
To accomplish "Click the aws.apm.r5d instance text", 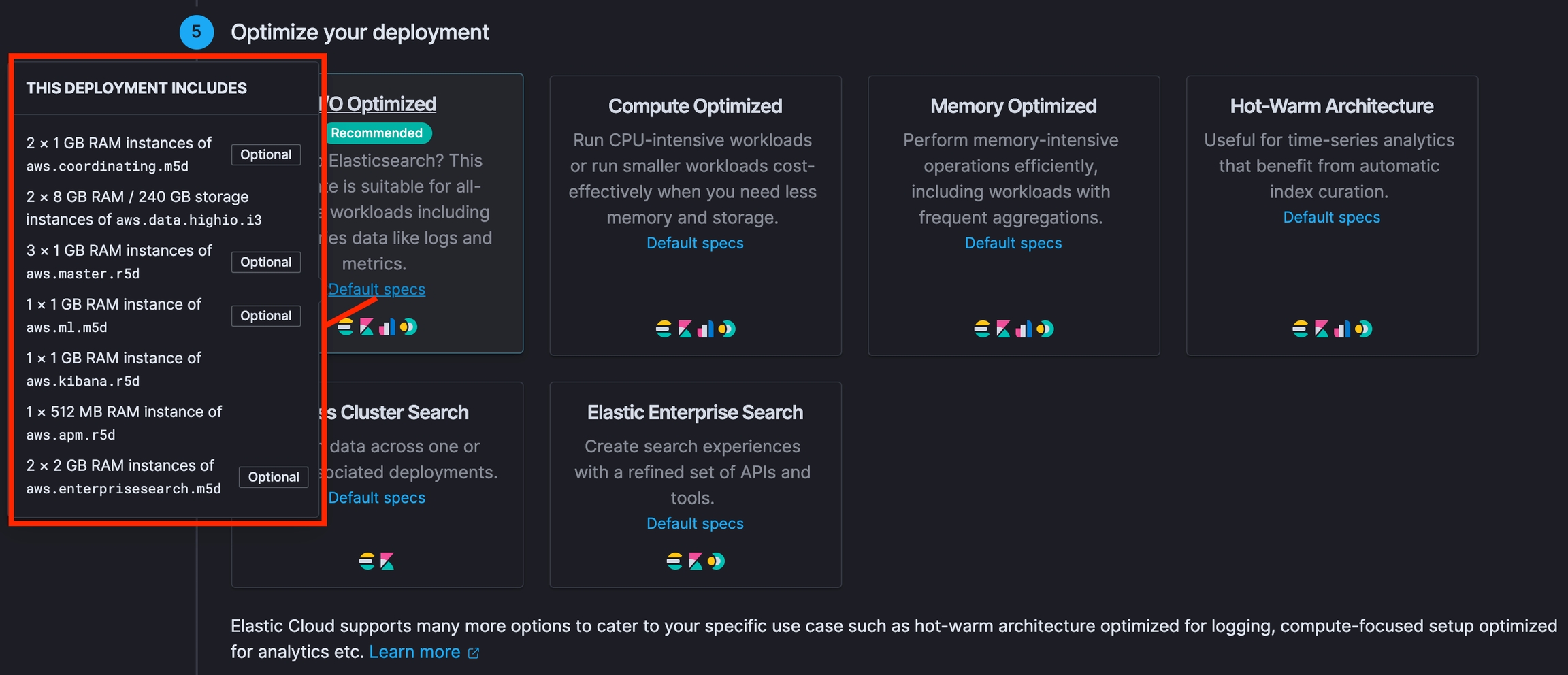I will coord(71,435).
